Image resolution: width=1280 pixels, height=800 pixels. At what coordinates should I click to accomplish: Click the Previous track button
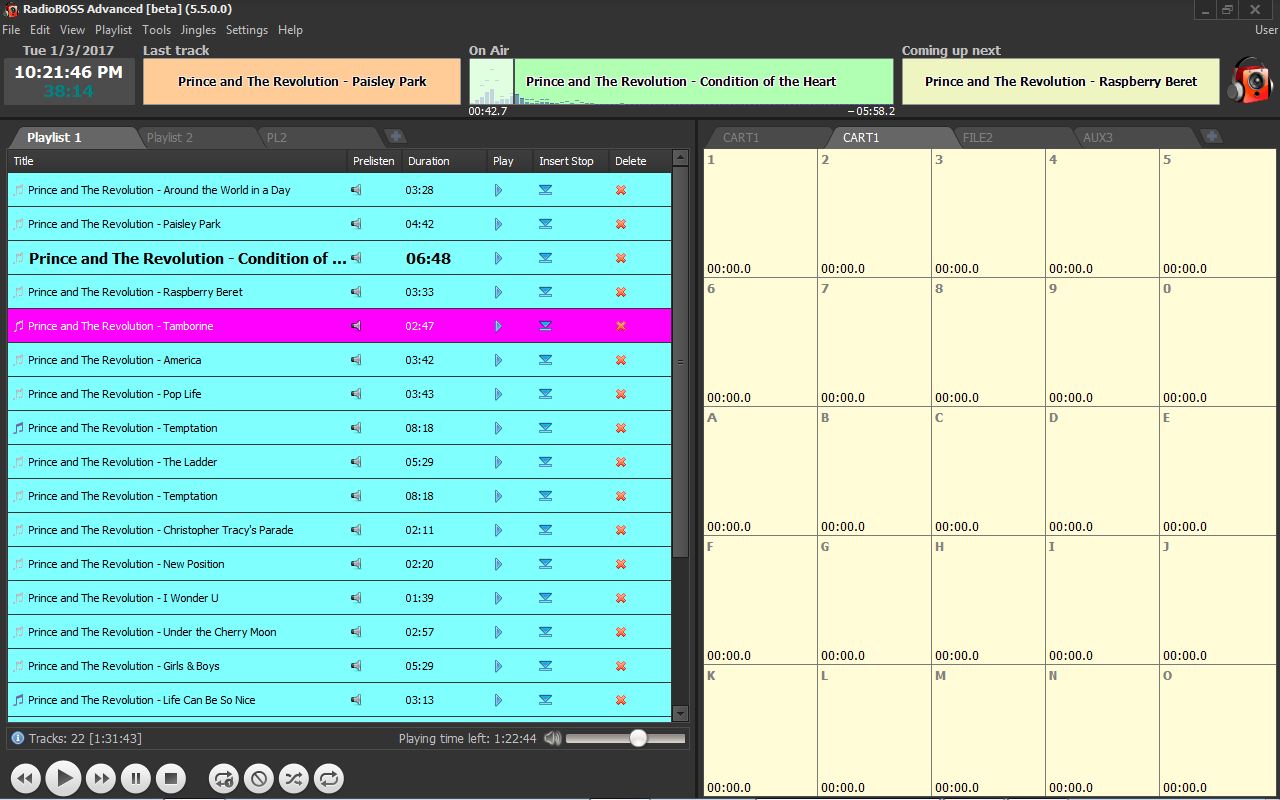(26, 777)
